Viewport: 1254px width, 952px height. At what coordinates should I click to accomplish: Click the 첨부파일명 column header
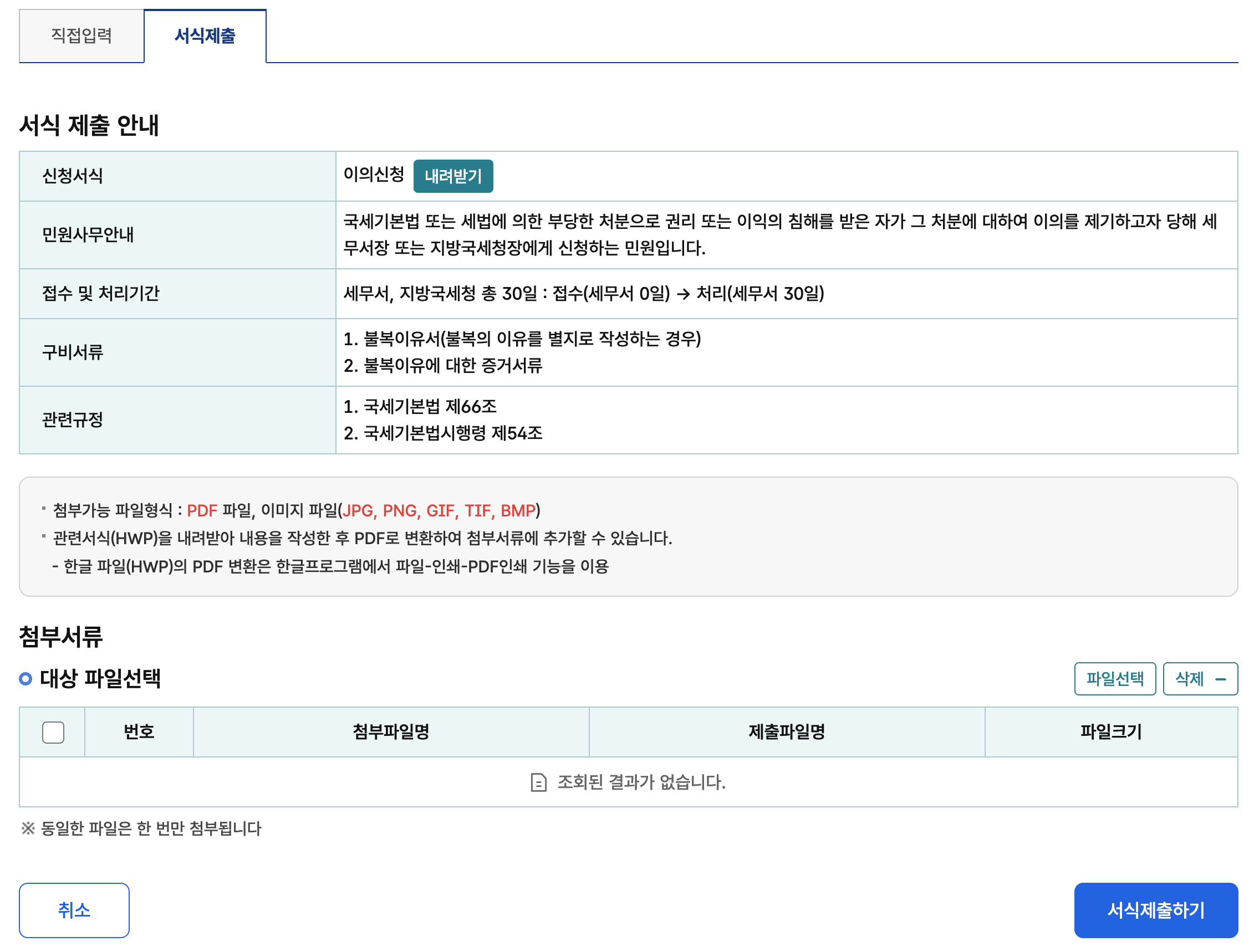click(391, 731)
